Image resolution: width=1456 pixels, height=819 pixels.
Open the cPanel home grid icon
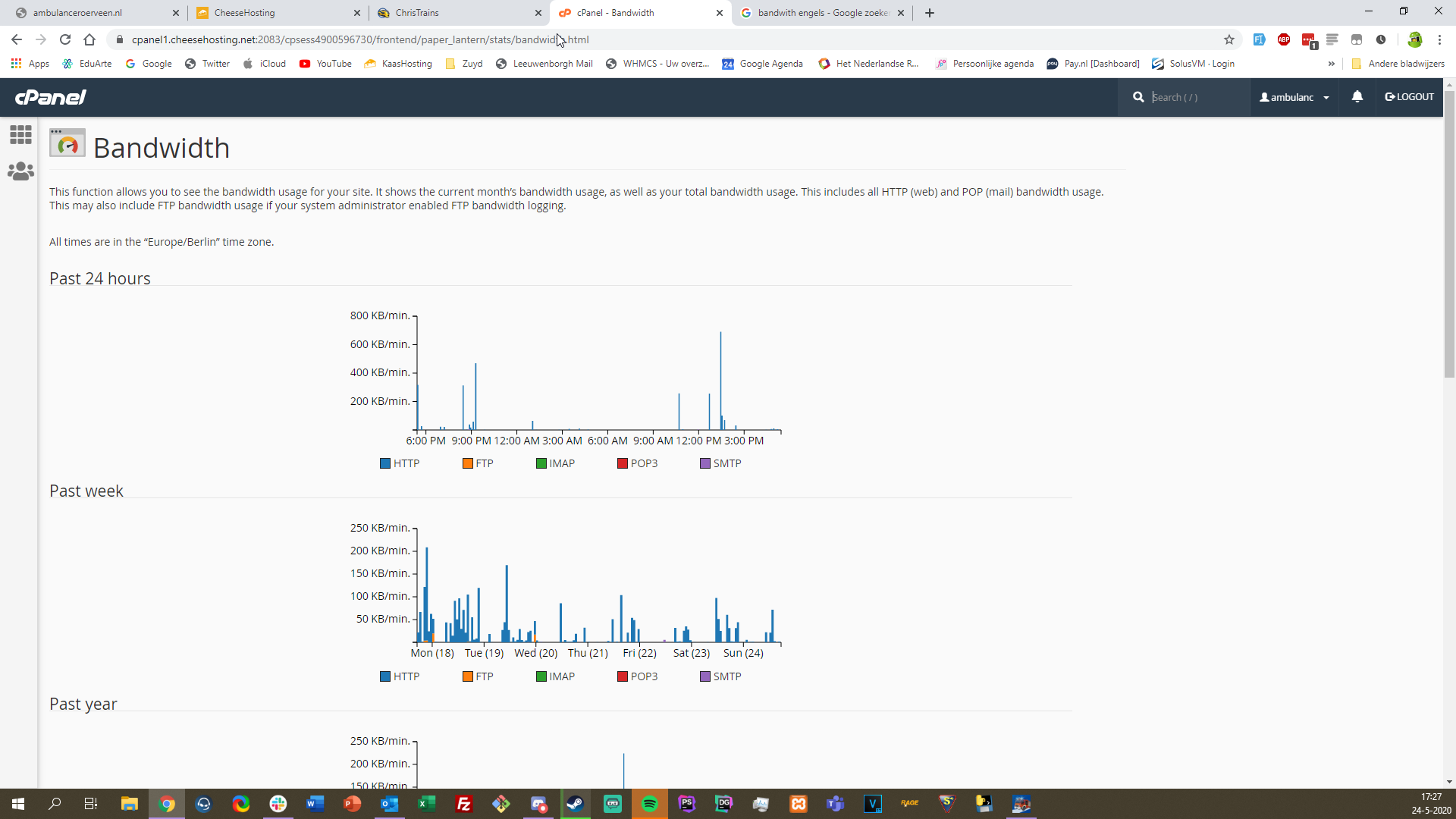[x=20, y=135]
